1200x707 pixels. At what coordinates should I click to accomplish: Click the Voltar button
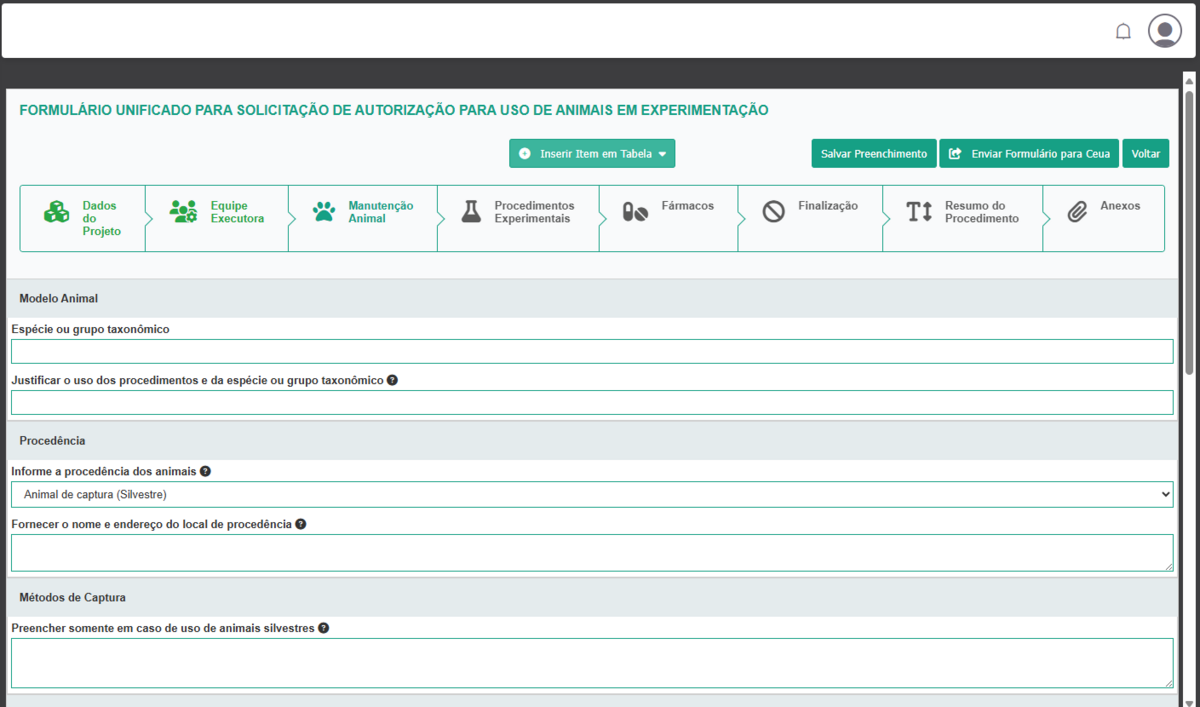coord(1145,154)
